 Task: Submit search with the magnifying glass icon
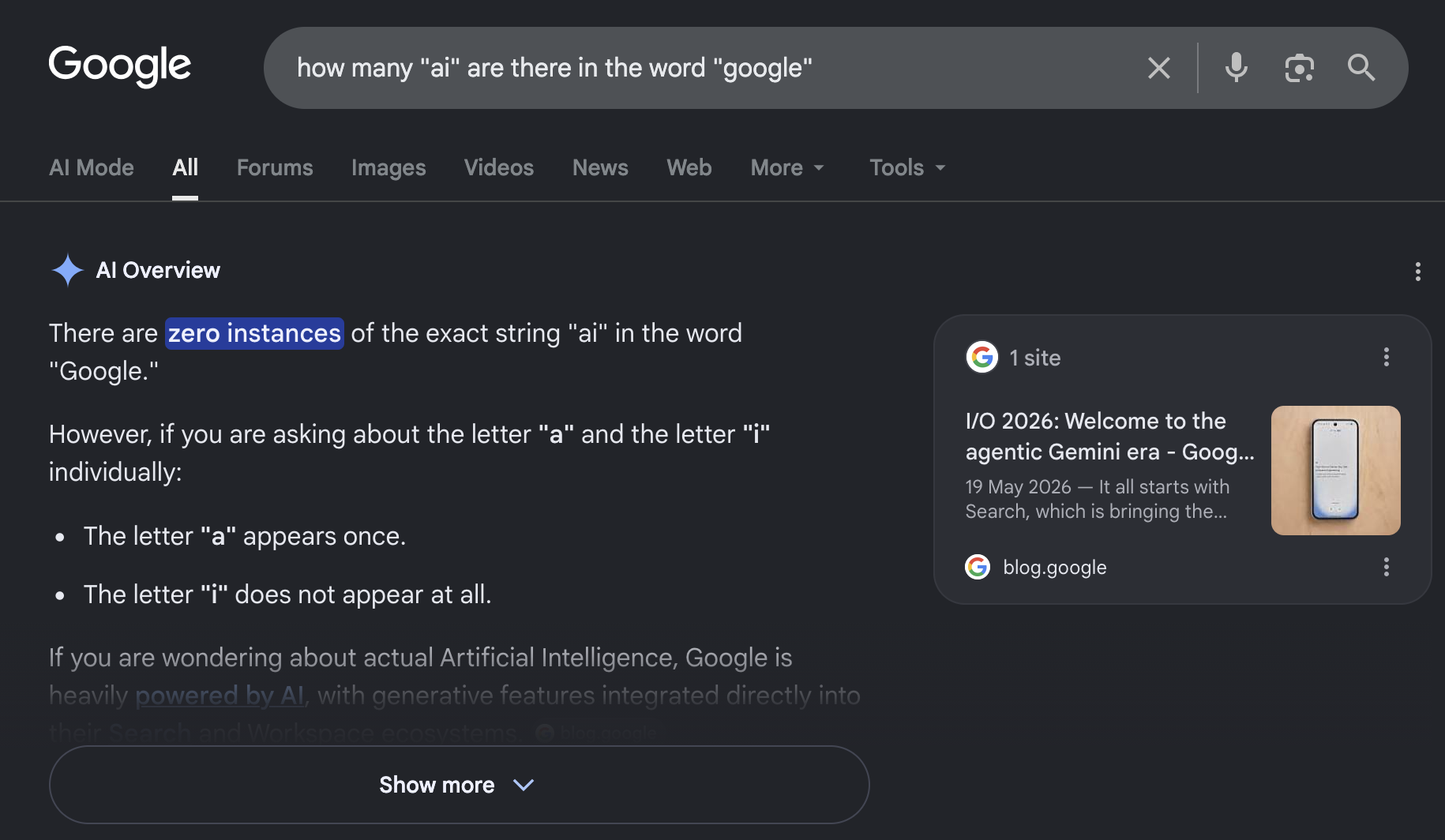[x=1361, y=68]
